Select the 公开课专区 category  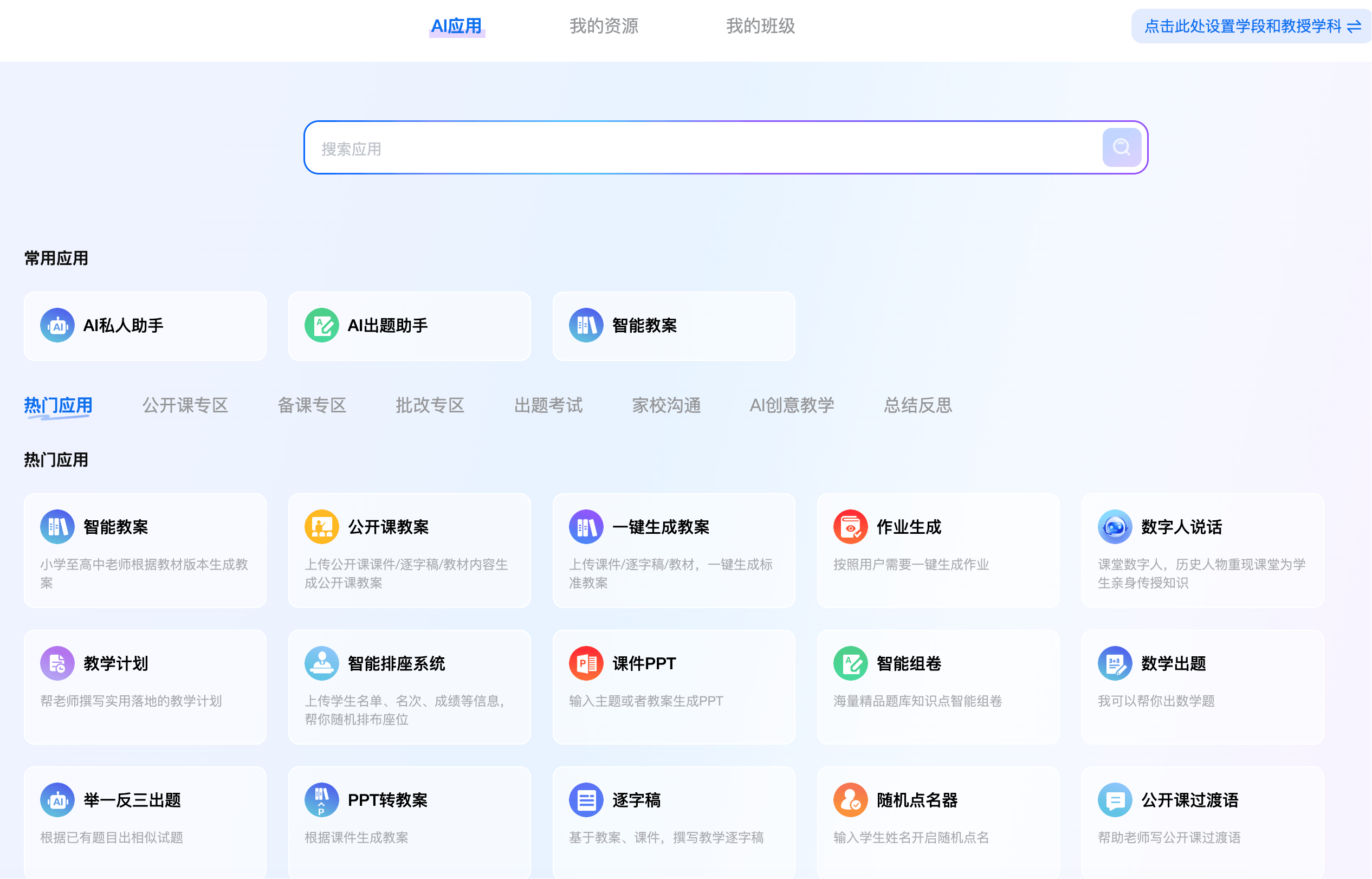(185, 406)
